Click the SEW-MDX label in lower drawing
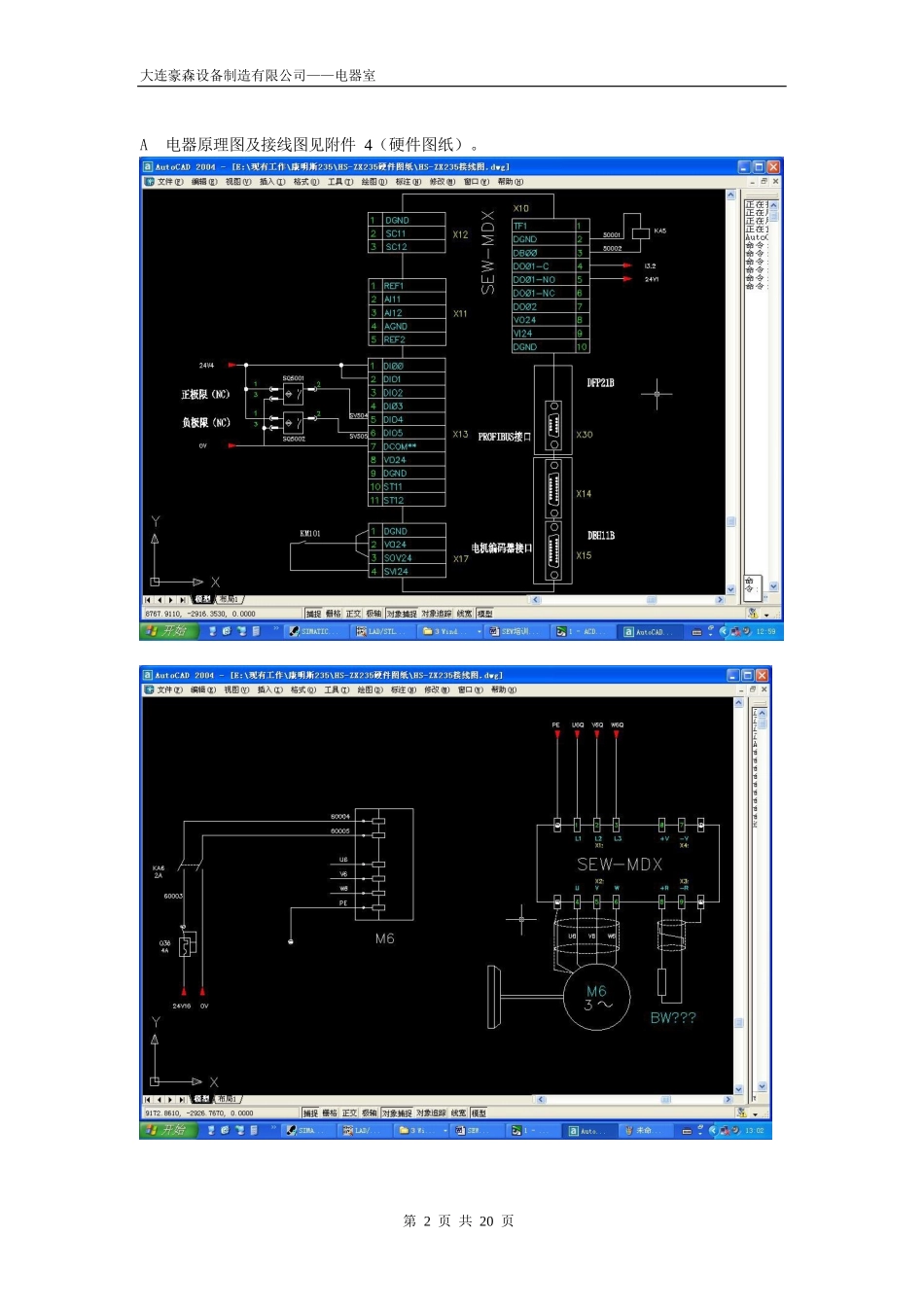The height and width of the screenshot is (1307, 924). click(620, 864)
